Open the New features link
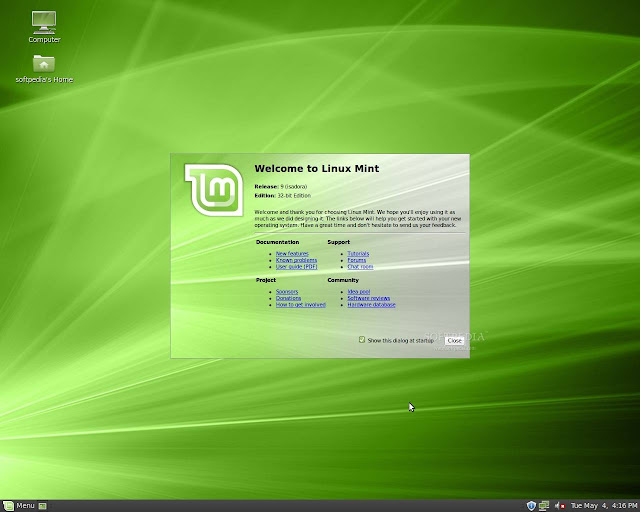Screen dimensions: 640x512 292,254
